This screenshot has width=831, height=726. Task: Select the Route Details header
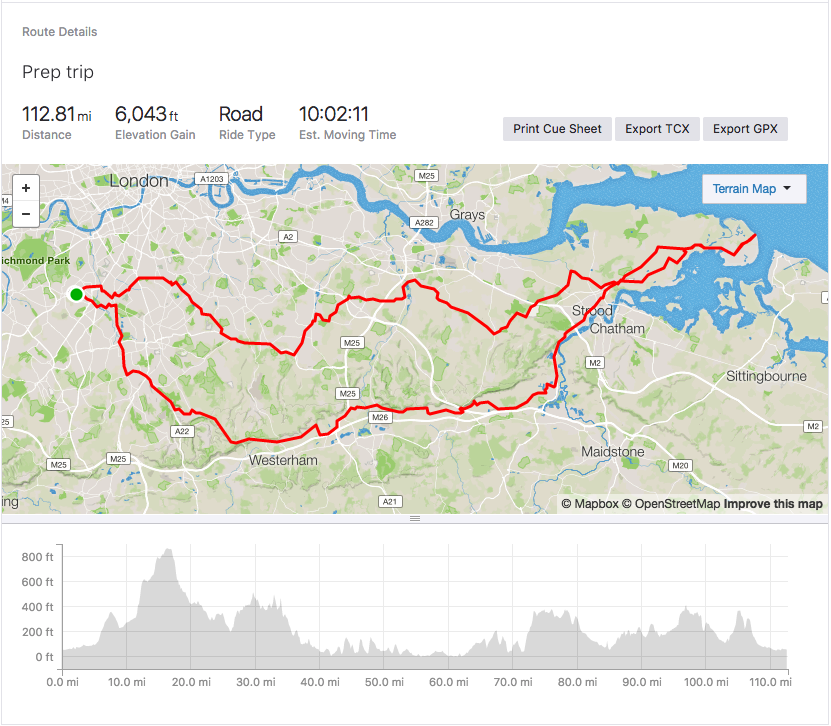[59, 31]
